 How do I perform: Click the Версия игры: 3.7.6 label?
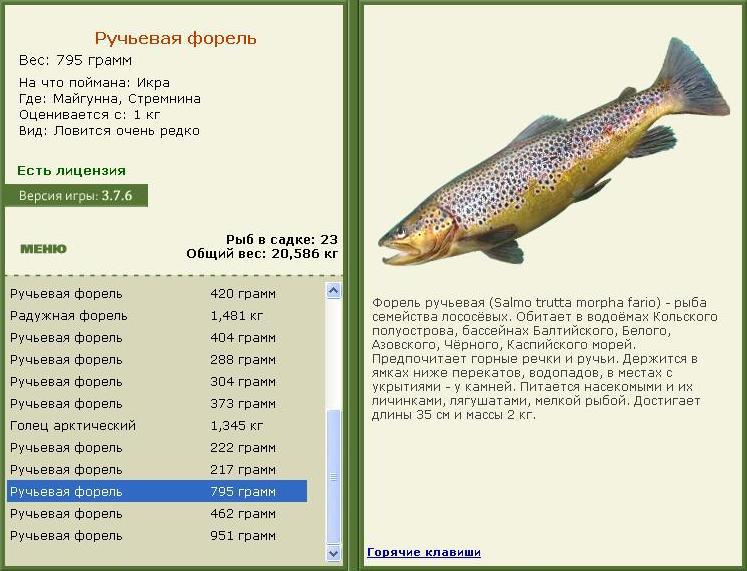tap(76, 196)
